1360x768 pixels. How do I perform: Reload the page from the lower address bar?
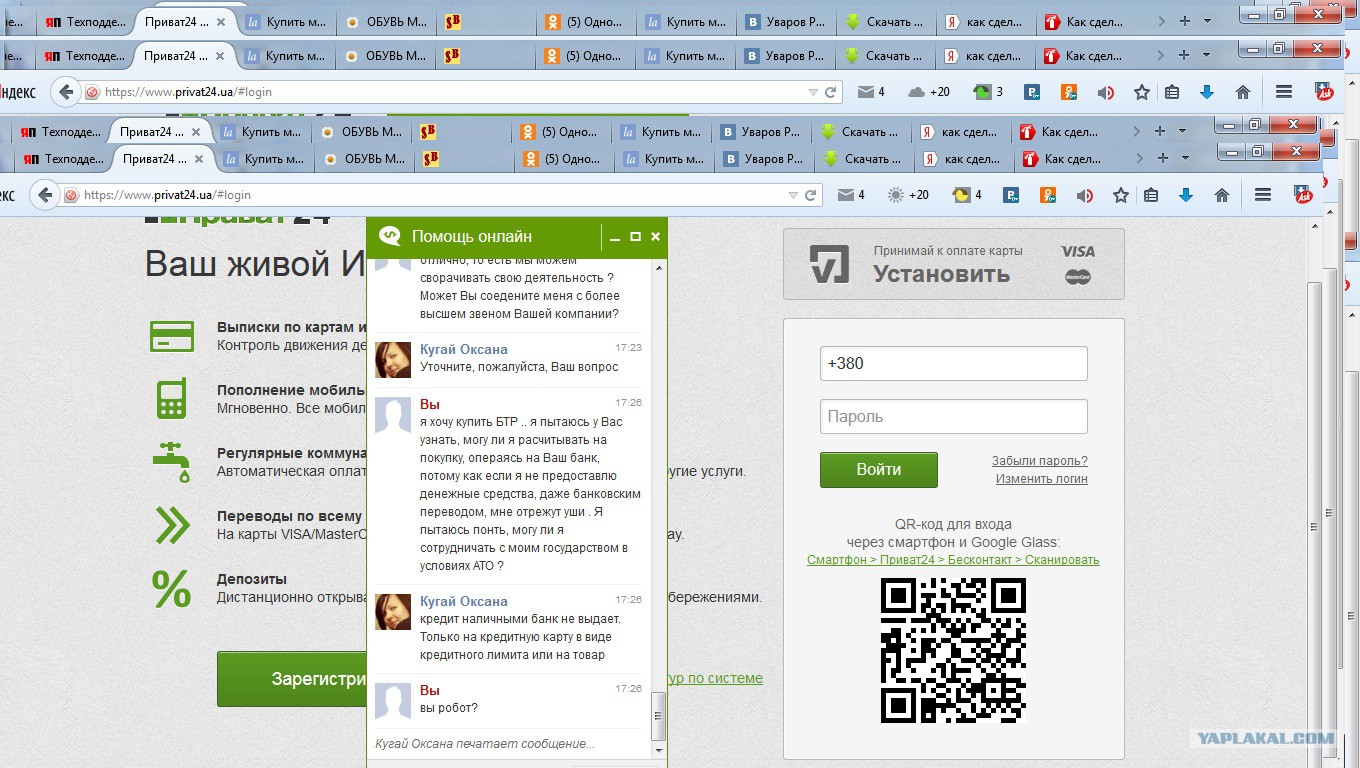tap(810, 195)
